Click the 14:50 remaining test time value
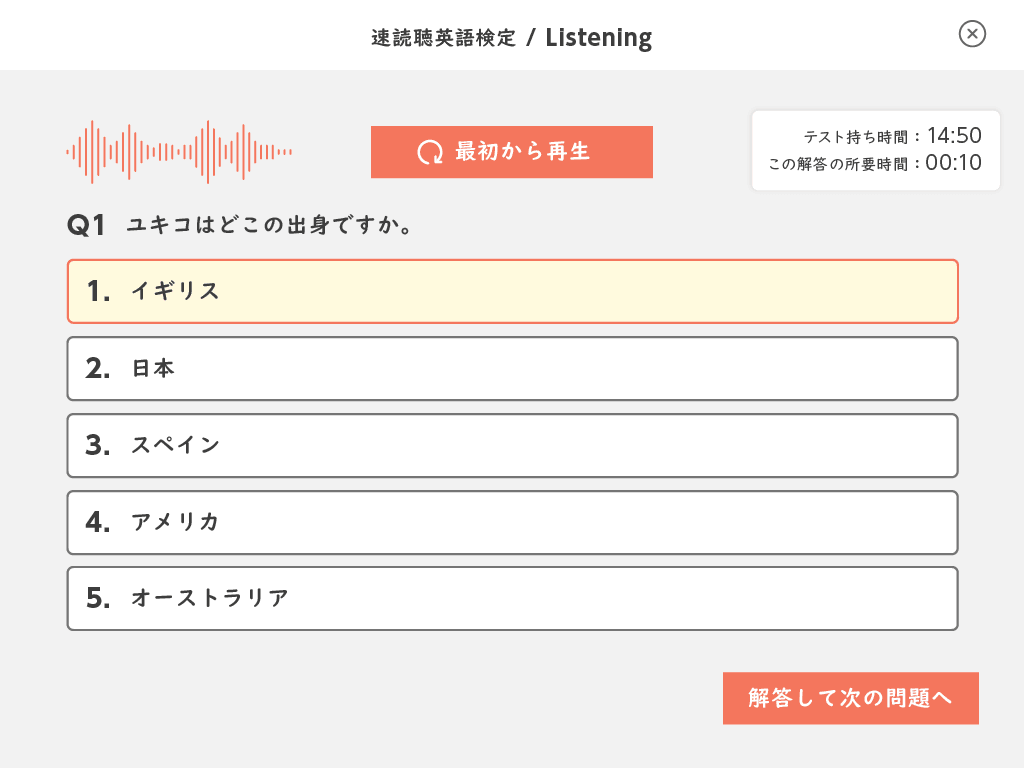This screenshot has width=1024, height=768. (x=954, y=135)
